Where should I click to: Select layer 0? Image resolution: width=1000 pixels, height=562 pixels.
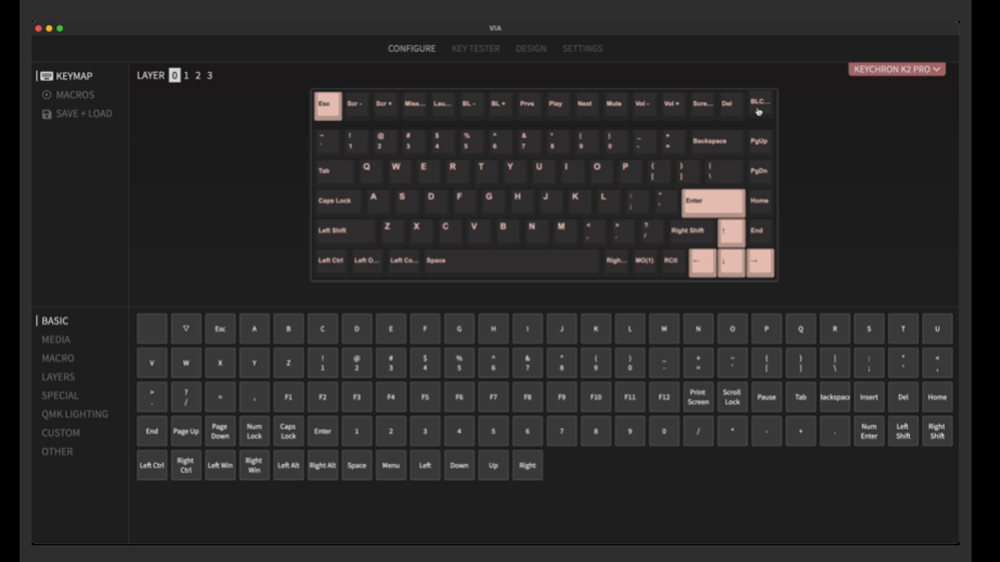coord(174,75)
